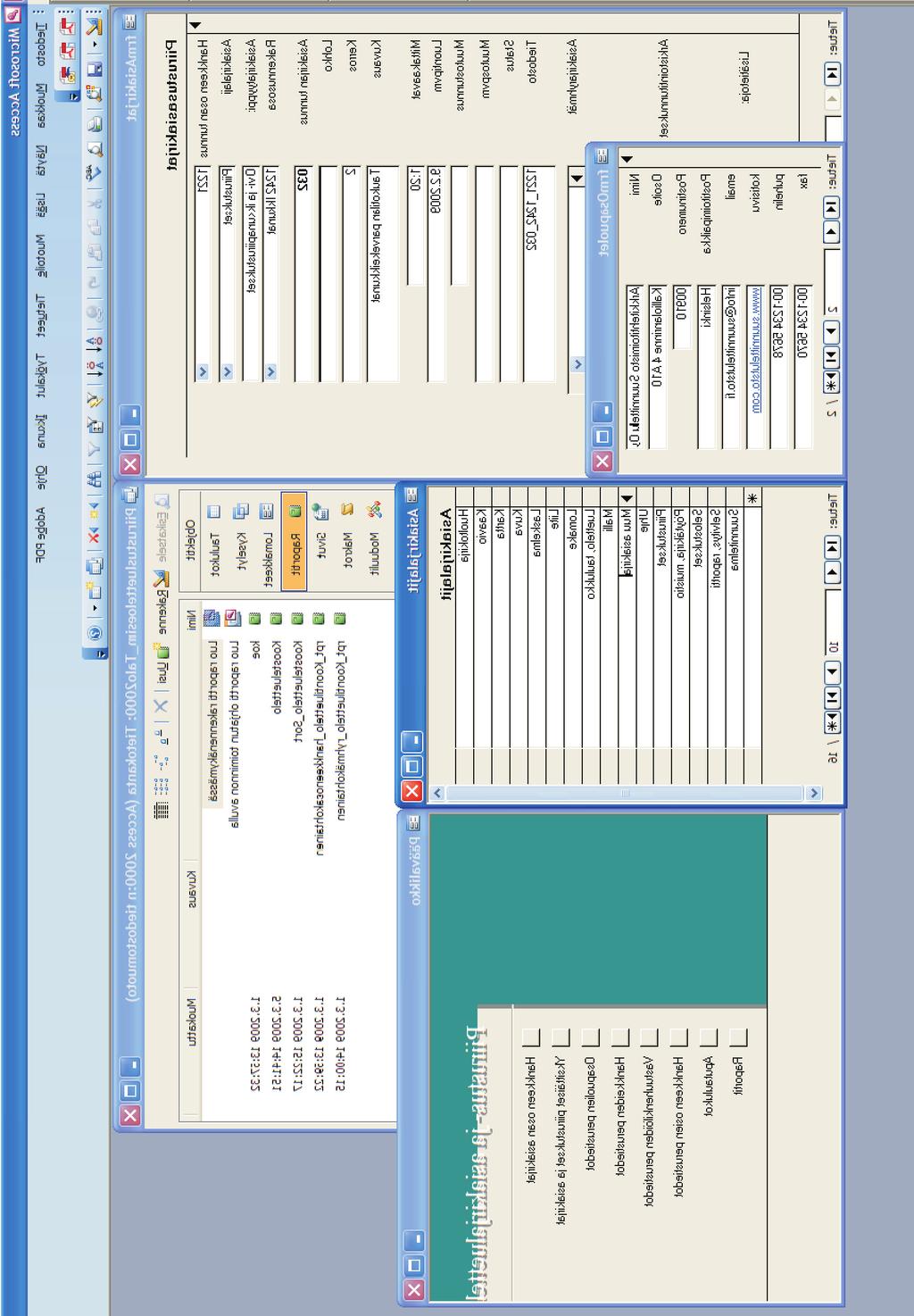Click the Delete Record red X icon
The width and height of the screenshot is (914, 1316).
95,537
